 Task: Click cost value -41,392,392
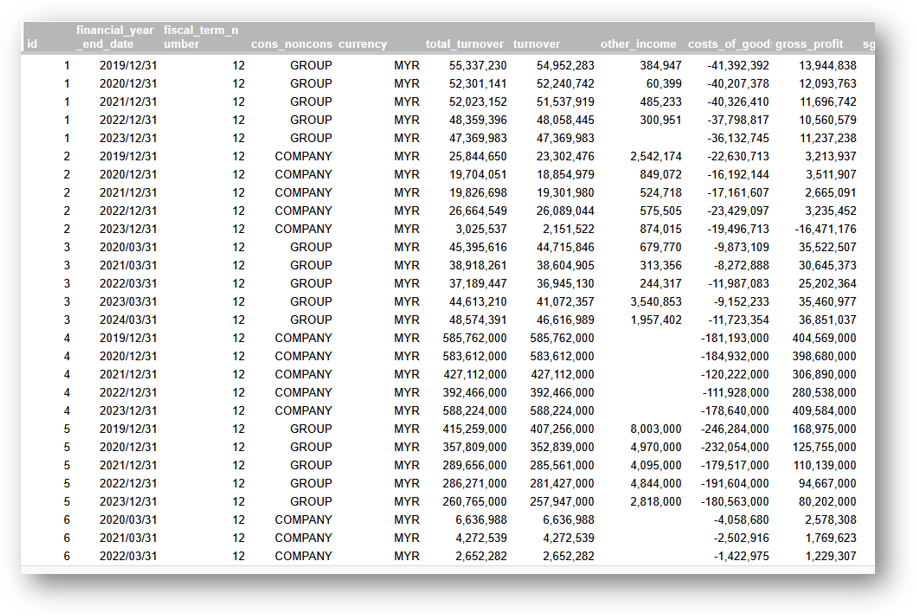738,66
